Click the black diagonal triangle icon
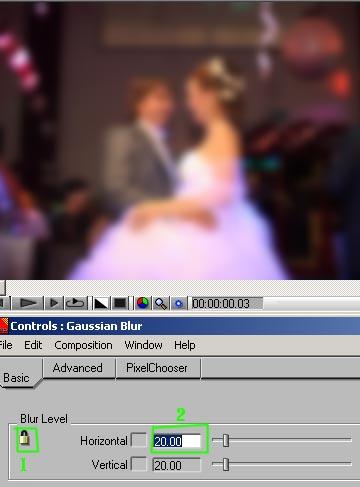This screenshot has height=487, width=360. [x=101, y=303]
